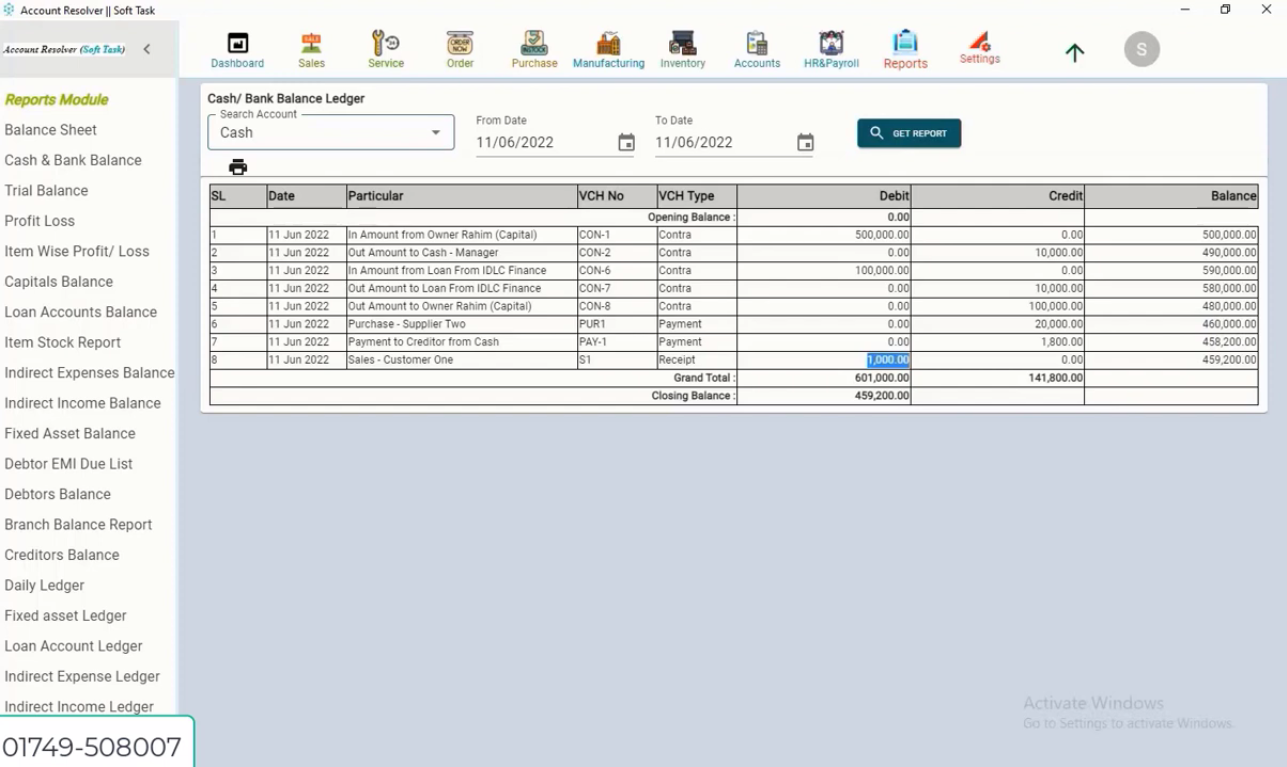This screenshot has width=1287, height=767.
Task: Print the Cash/Bank Balance Ledger report
Action: tap(237, 167)
